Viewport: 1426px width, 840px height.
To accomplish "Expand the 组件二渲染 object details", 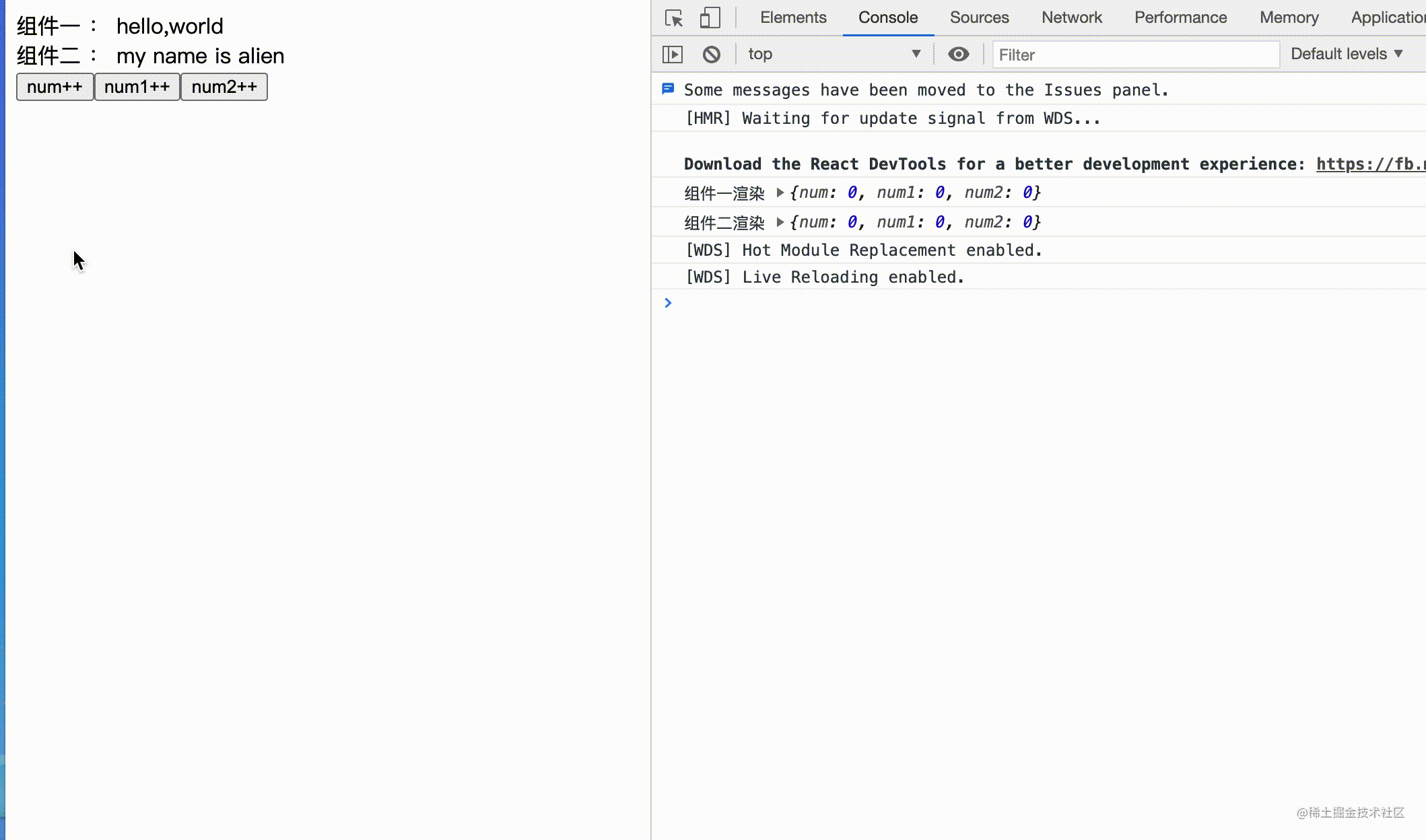I will [x=780, y=222].
